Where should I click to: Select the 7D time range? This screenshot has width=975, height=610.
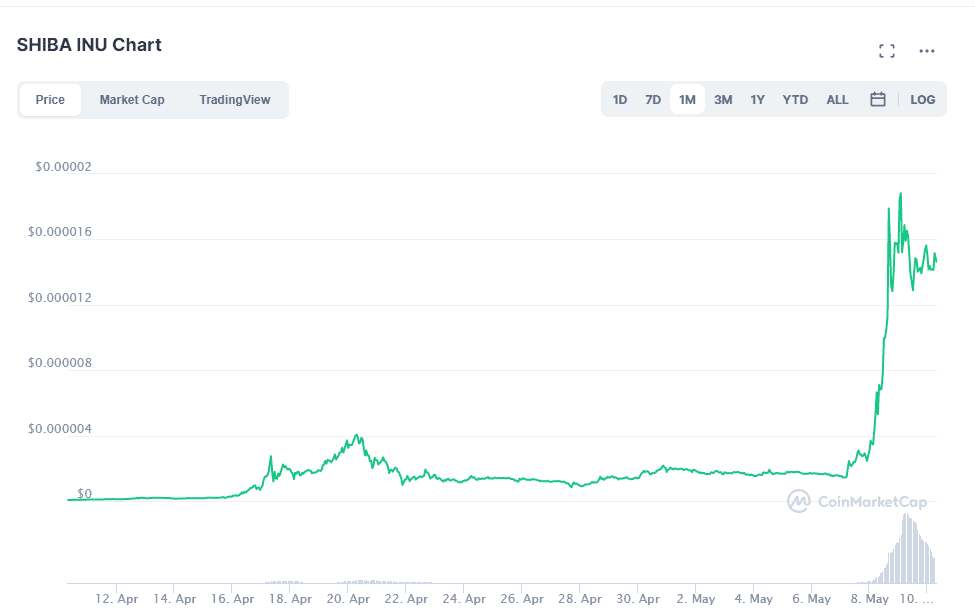(x=653, y=99)
